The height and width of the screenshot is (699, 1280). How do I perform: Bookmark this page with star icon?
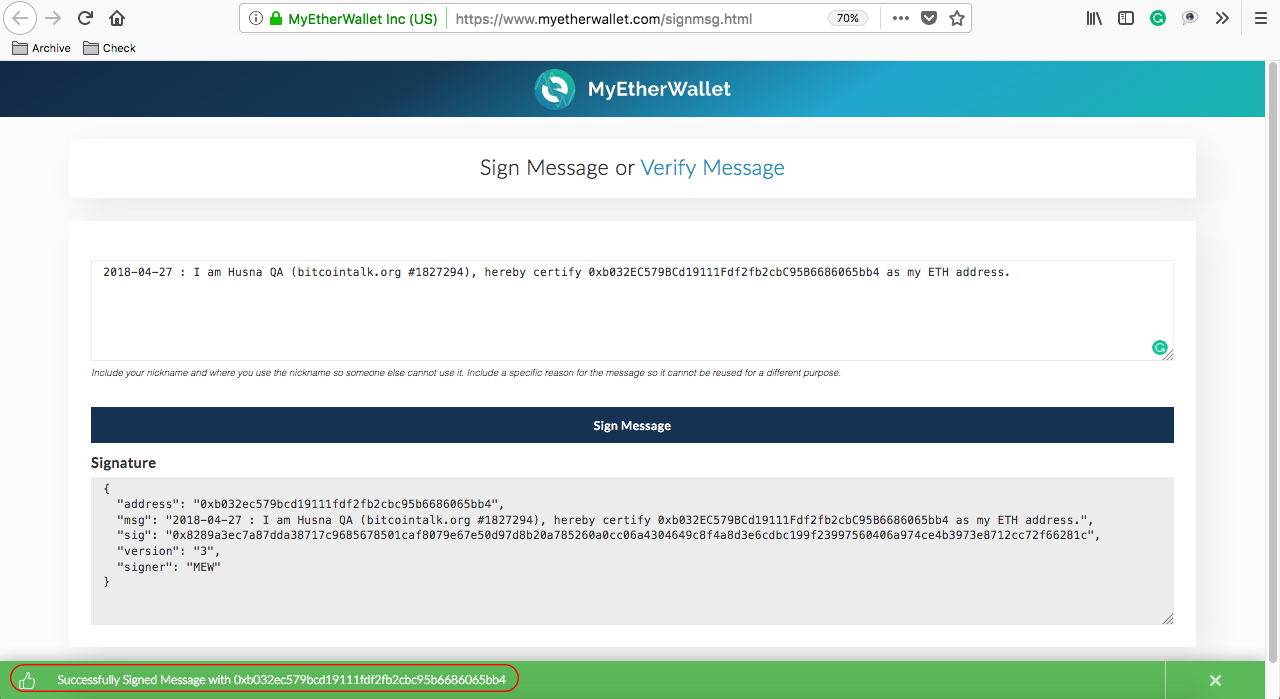957,18
